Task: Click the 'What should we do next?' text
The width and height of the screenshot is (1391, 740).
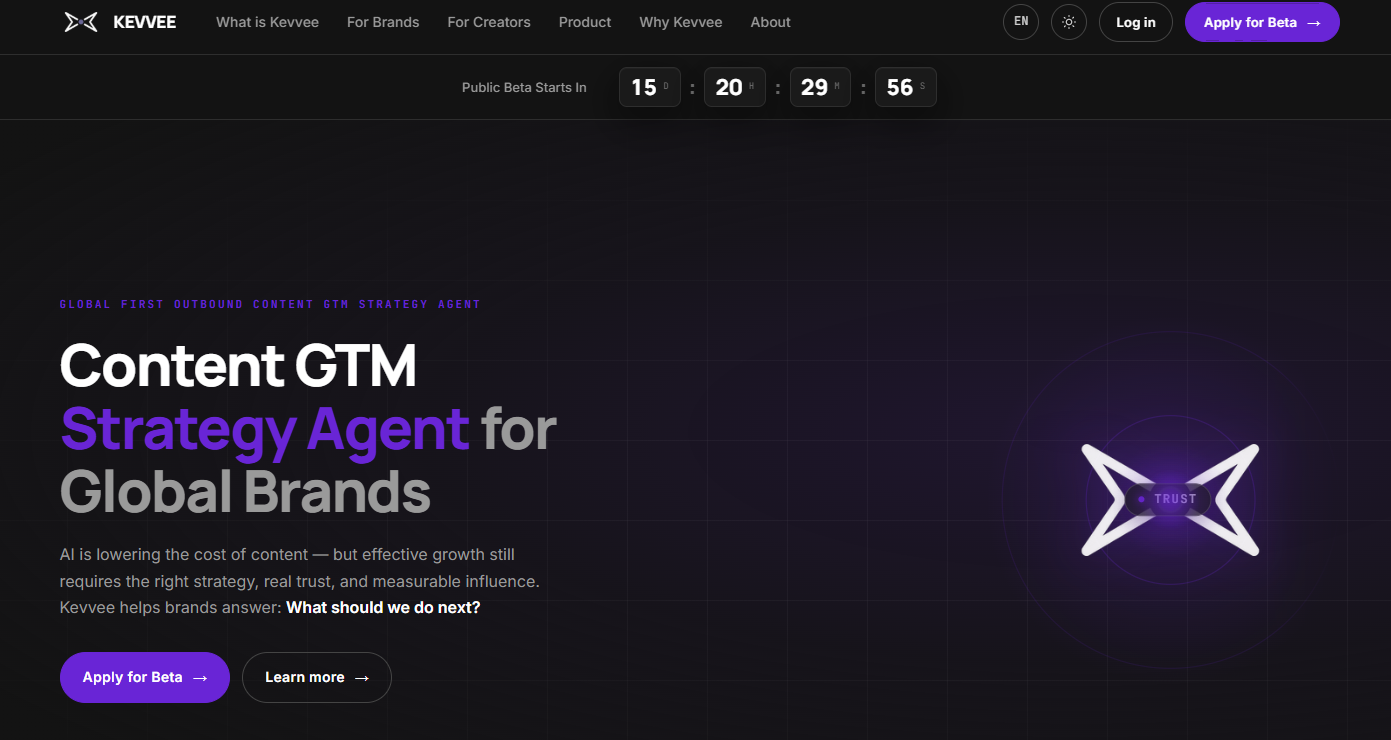Action: (x=383, y=607)
